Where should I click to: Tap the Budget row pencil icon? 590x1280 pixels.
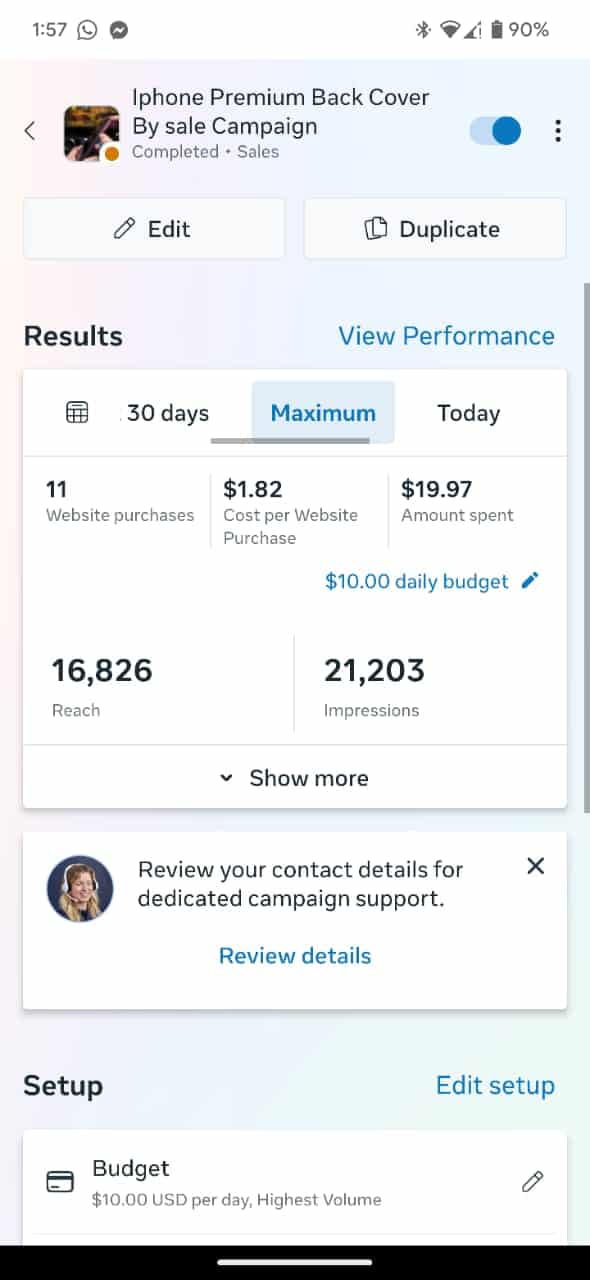(x=533, y=1182)
